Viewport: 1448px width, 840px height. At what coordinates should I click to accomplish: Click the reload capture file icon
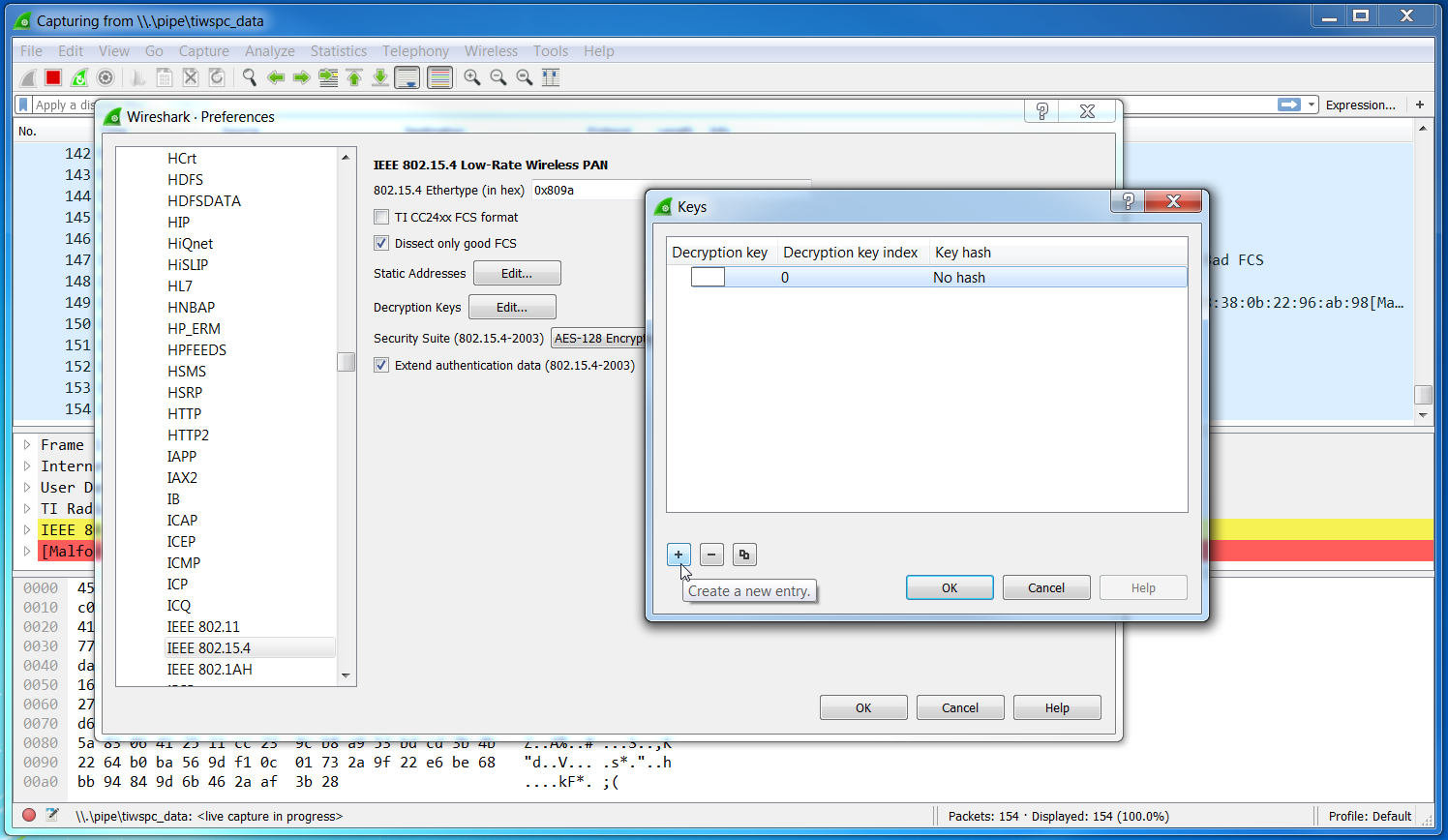click(x=217, y=77)
